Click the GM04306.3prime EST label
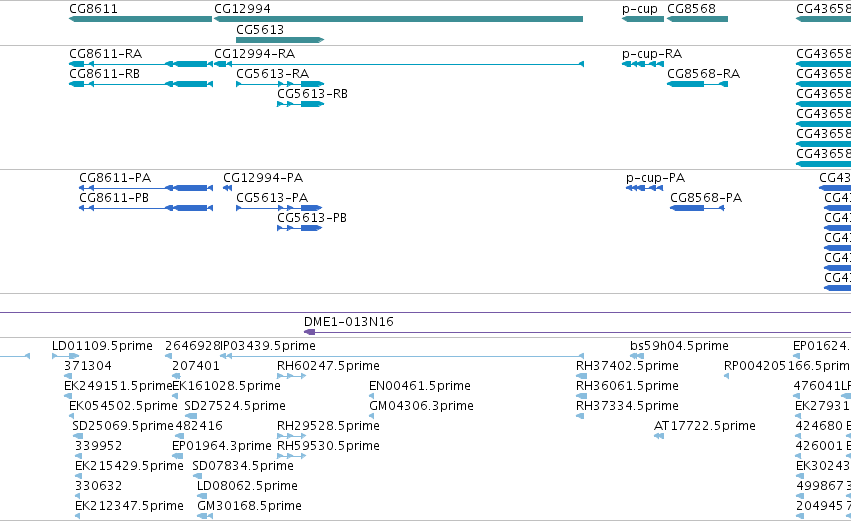This screenshot has height=521, width=851. point(421,406)
